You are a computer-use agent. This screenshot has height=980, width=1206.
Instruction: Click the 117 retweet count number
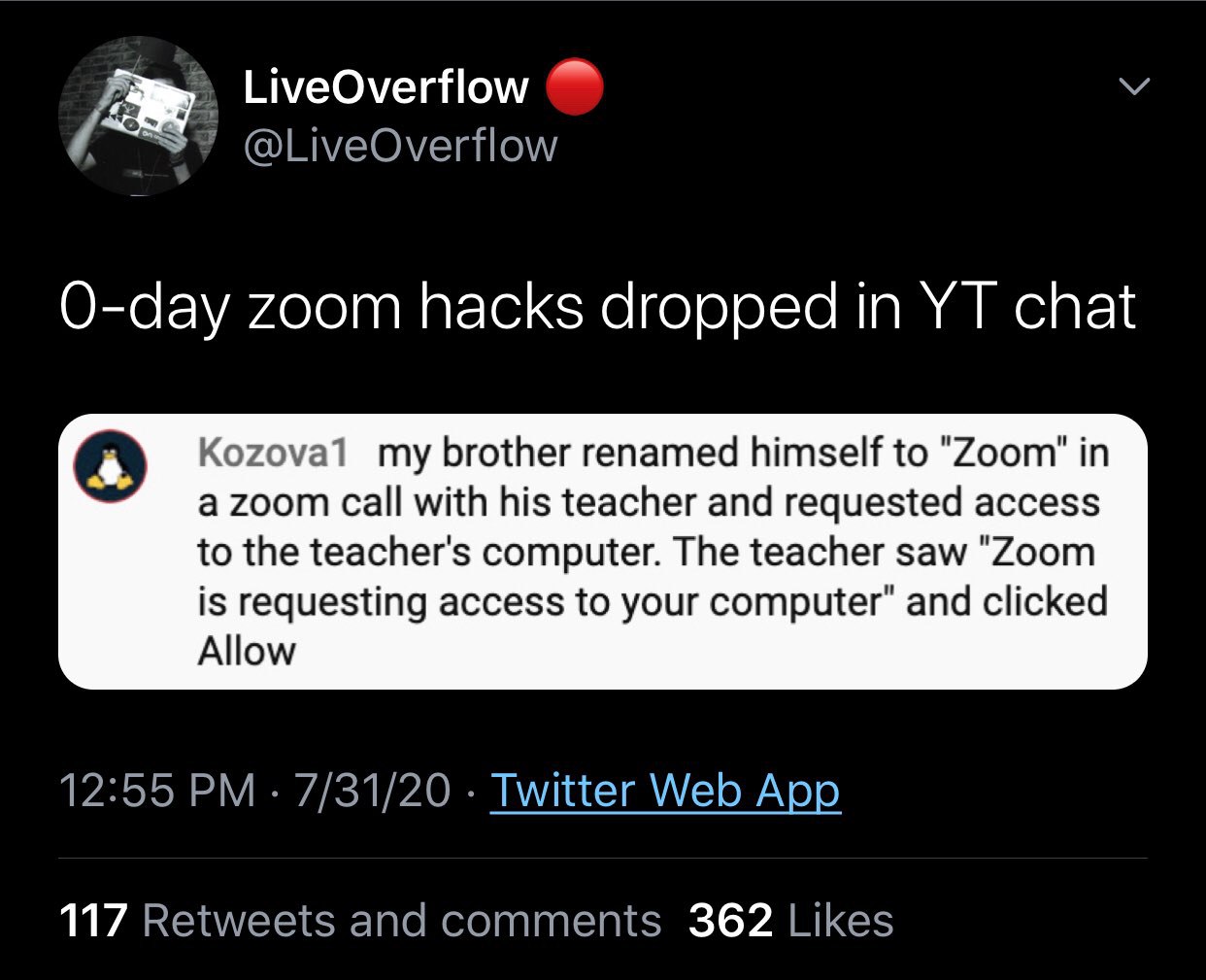(x=93, y=921)
